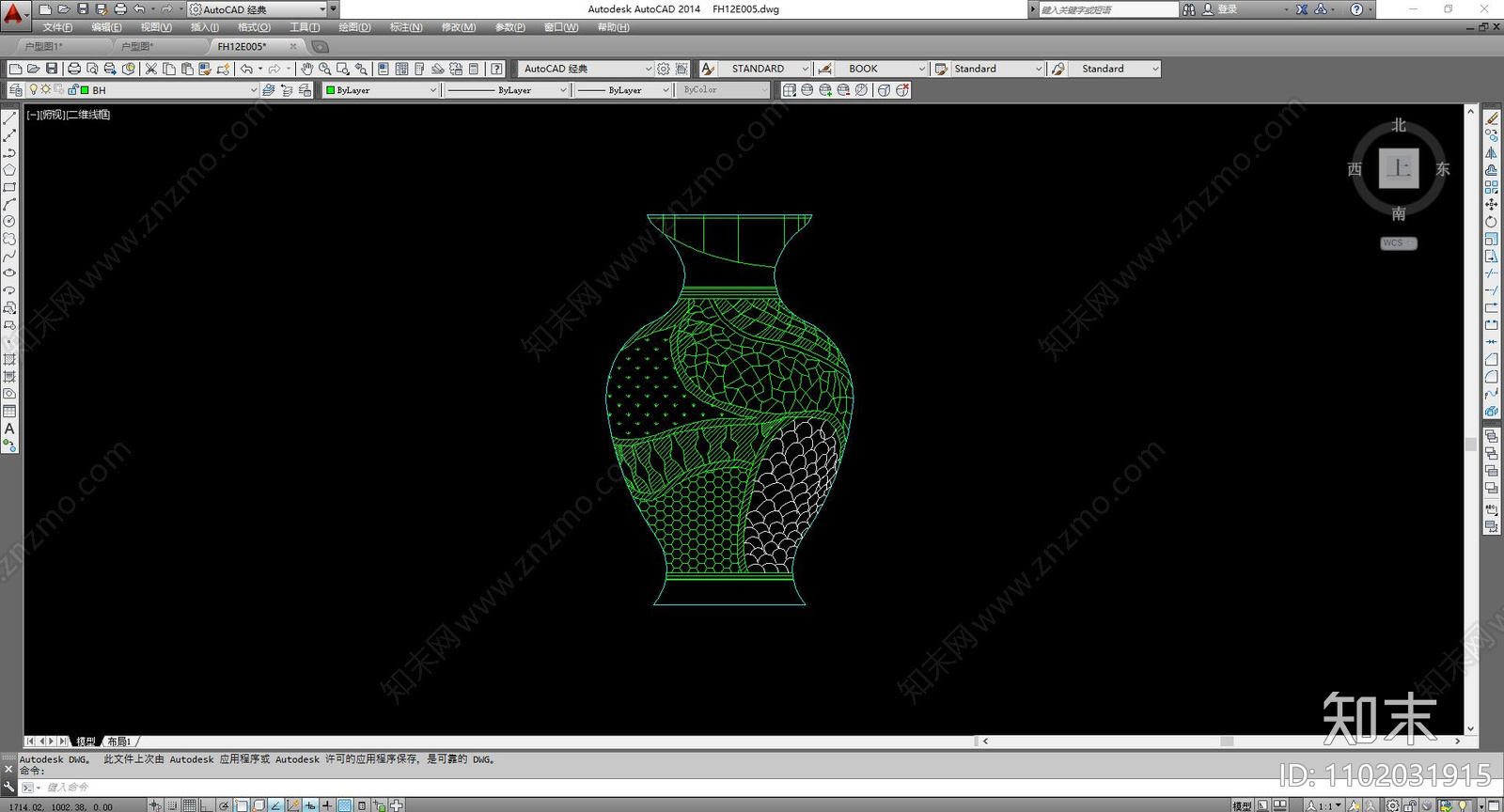The image size is (1504, 812).
Task: Click ViewCube 上 top face
Action: coord(1399,169)
